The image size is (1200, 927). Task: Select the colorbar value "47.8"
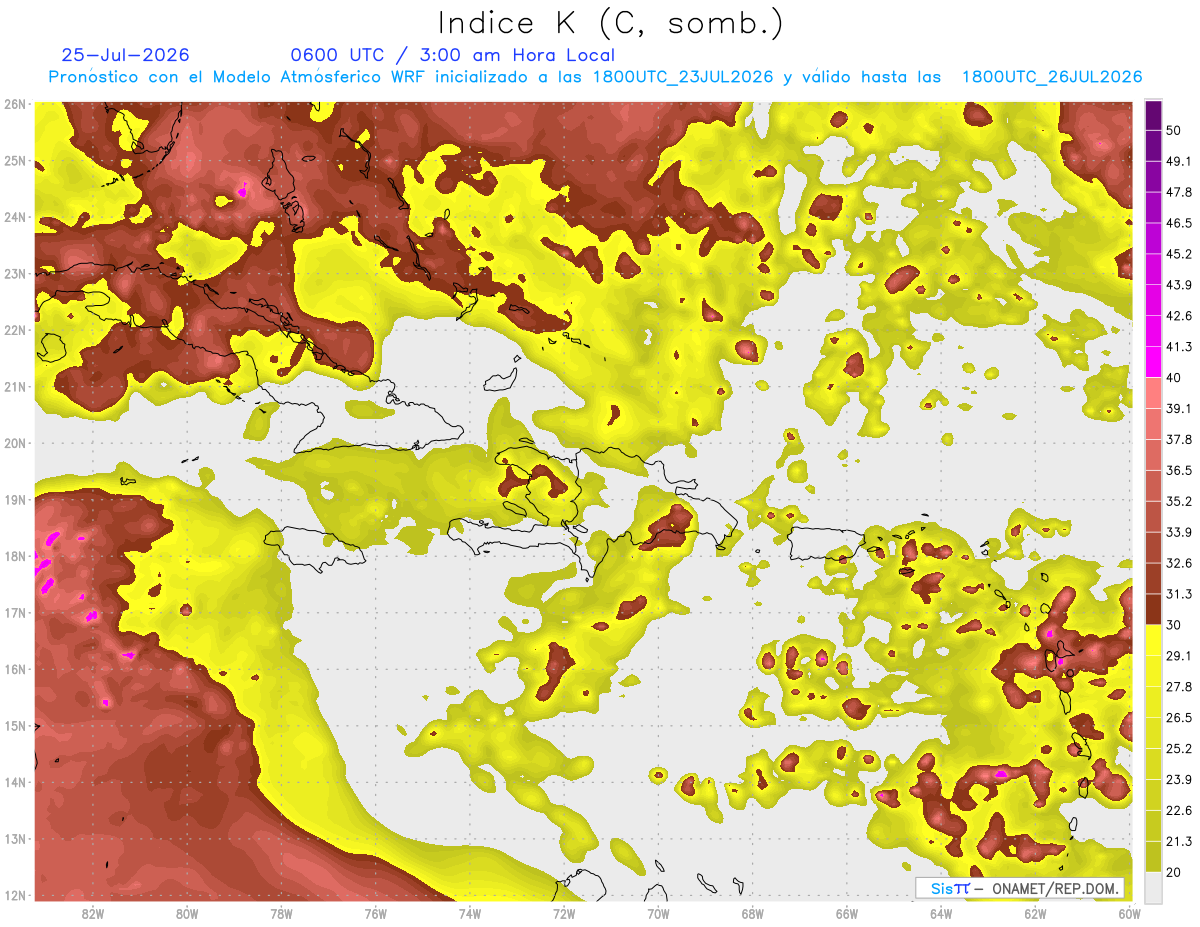coord(1178,192)
